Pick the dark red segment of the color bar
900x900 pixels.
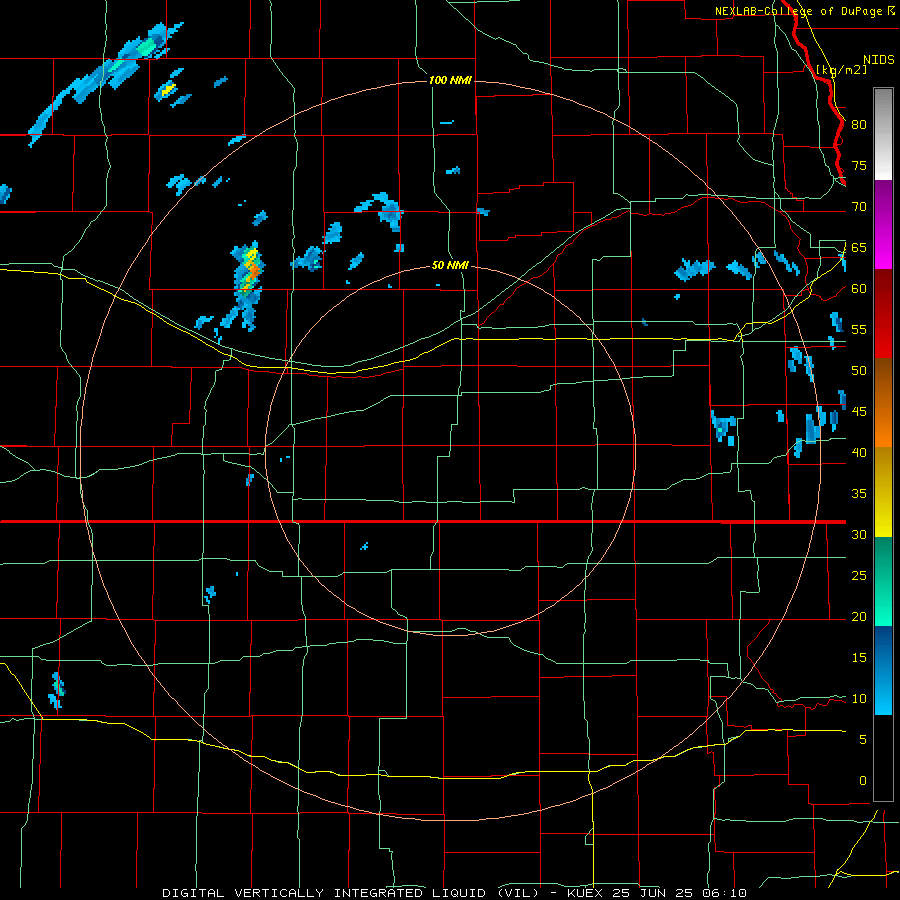pos(883,314)
